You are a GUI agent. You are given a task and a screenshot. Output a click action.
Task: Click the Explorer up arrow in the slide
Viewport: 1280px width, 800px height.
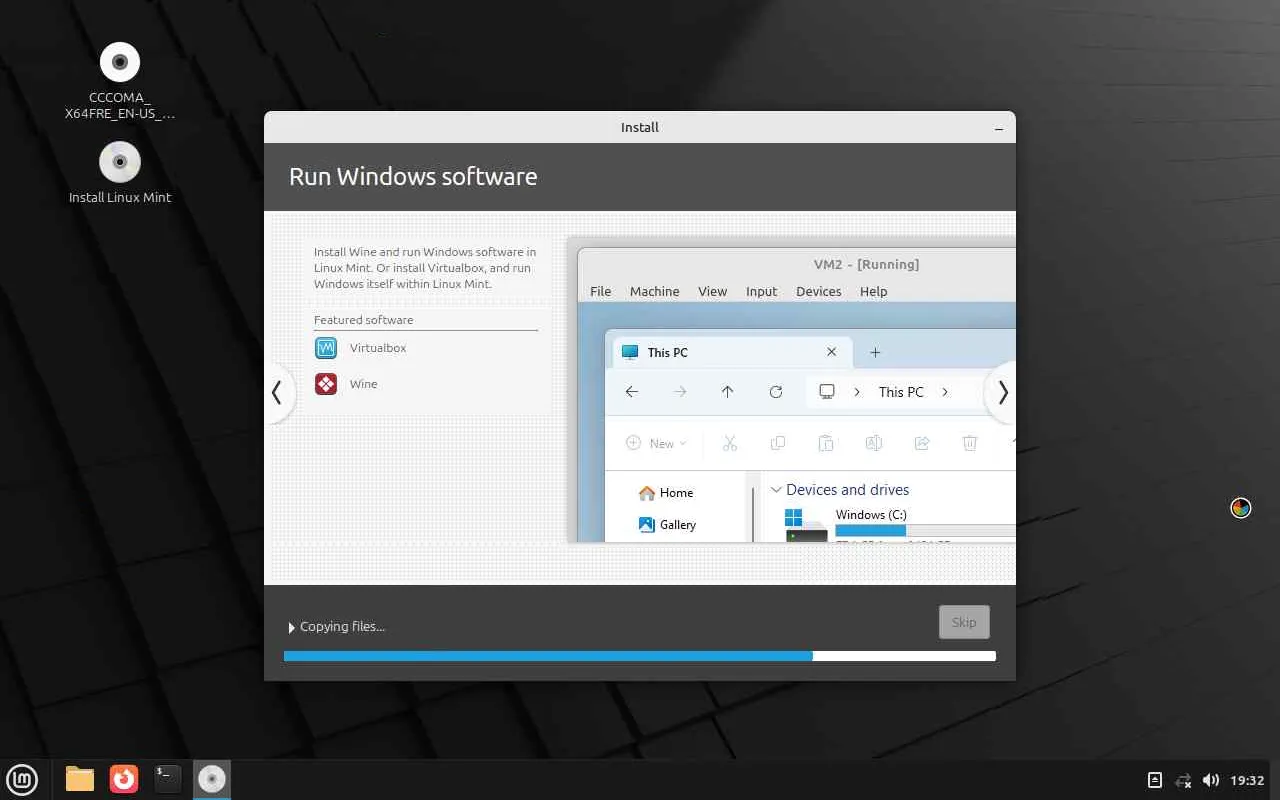point(727,392)
